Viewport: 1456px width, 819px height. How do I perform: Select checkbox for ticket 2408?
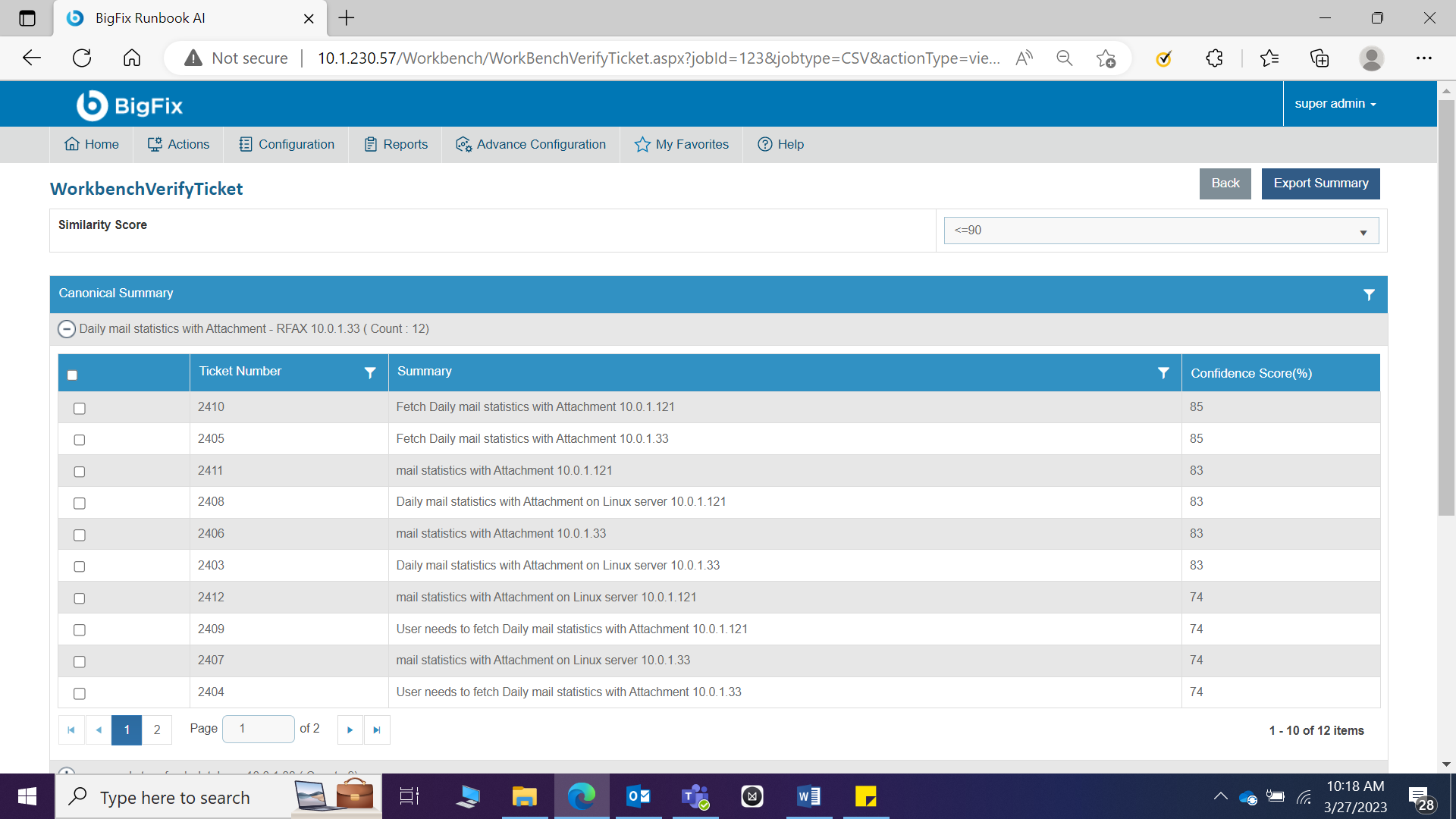click(80, 504)
